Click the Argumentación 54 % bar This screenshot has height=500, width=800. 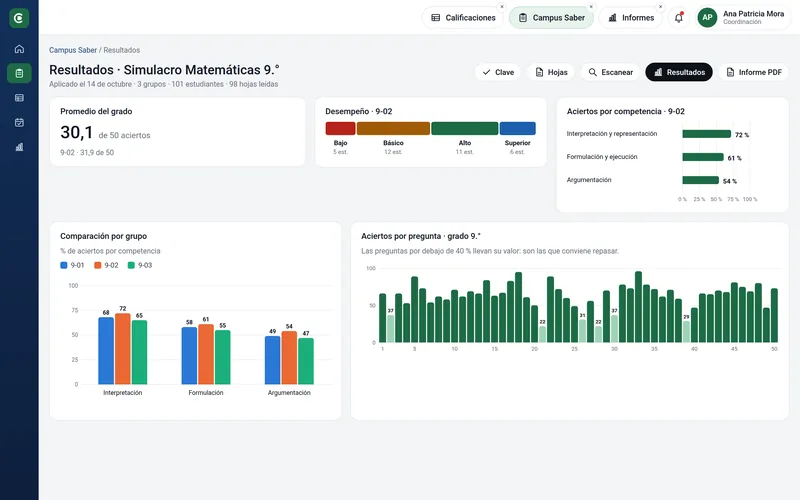701,180
